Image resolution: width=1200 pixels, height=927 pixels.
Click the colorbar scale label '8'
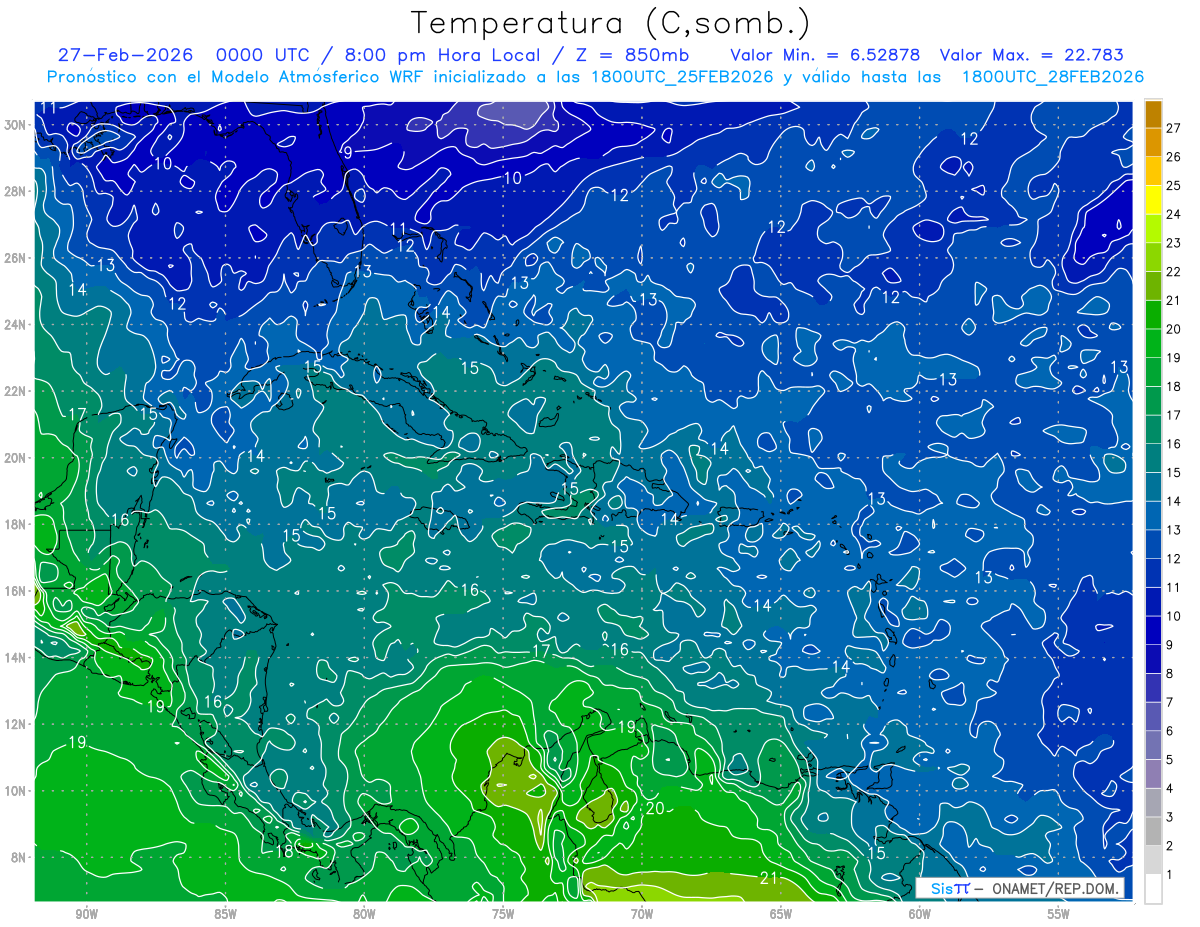pyautogui.click(x=1171, y=674)
